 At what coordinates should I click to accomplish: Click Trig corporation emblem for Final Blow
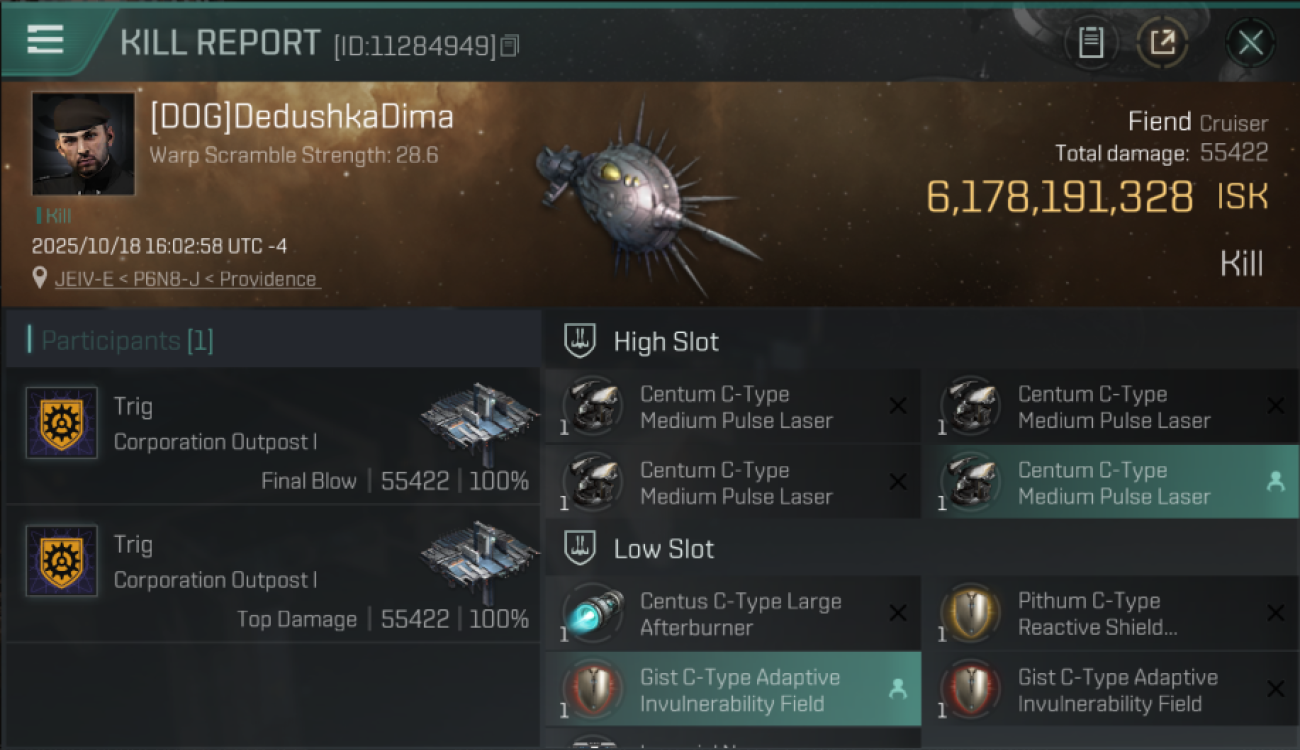pos(62,423)
